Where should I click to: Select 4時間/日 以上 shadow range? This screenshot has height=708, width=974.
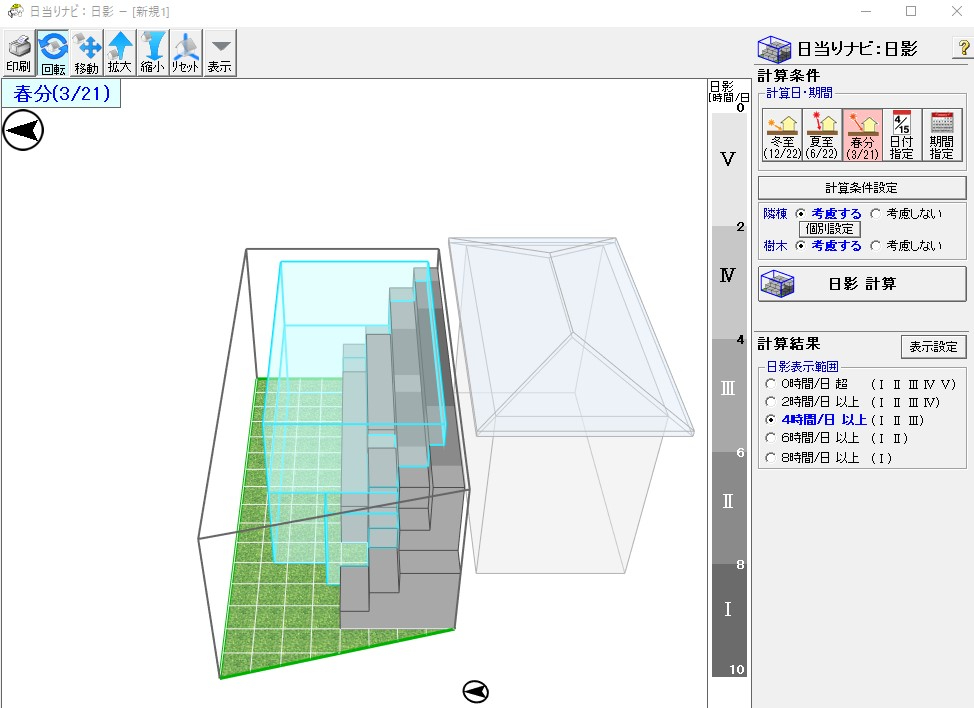(x=845, y=420)
